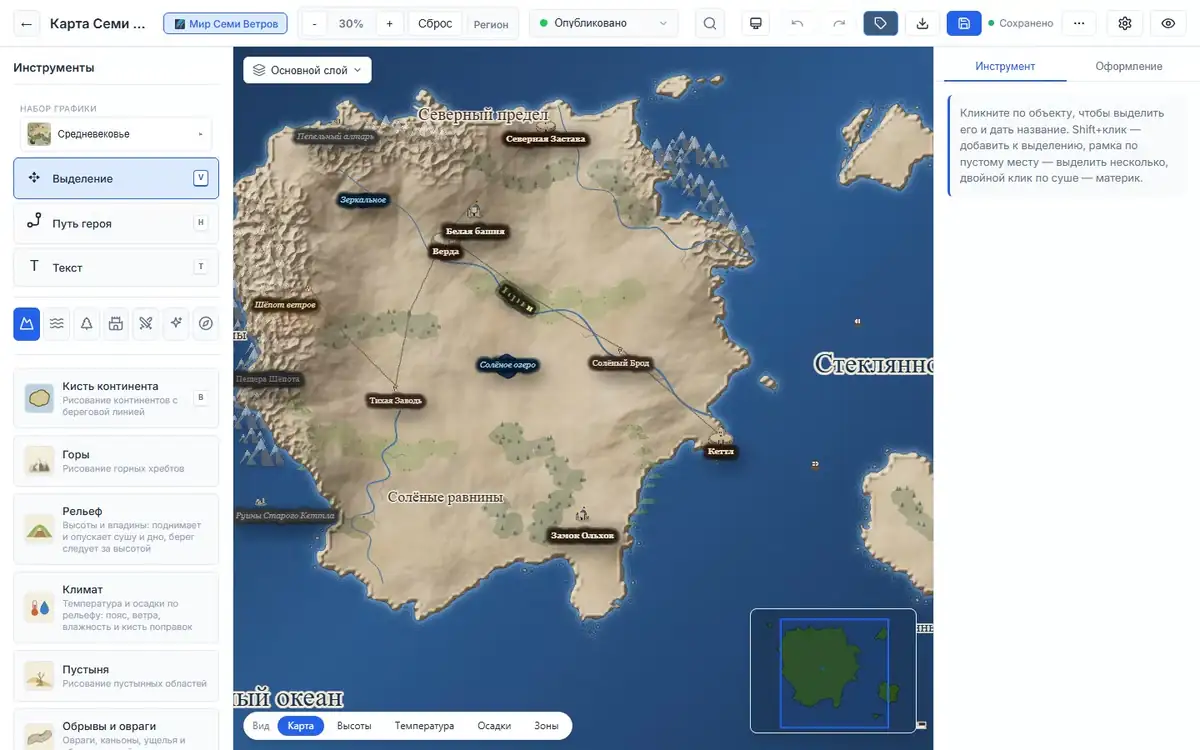Go back using the arrow icon
The image size is (1200, 750).
point(26,23)
